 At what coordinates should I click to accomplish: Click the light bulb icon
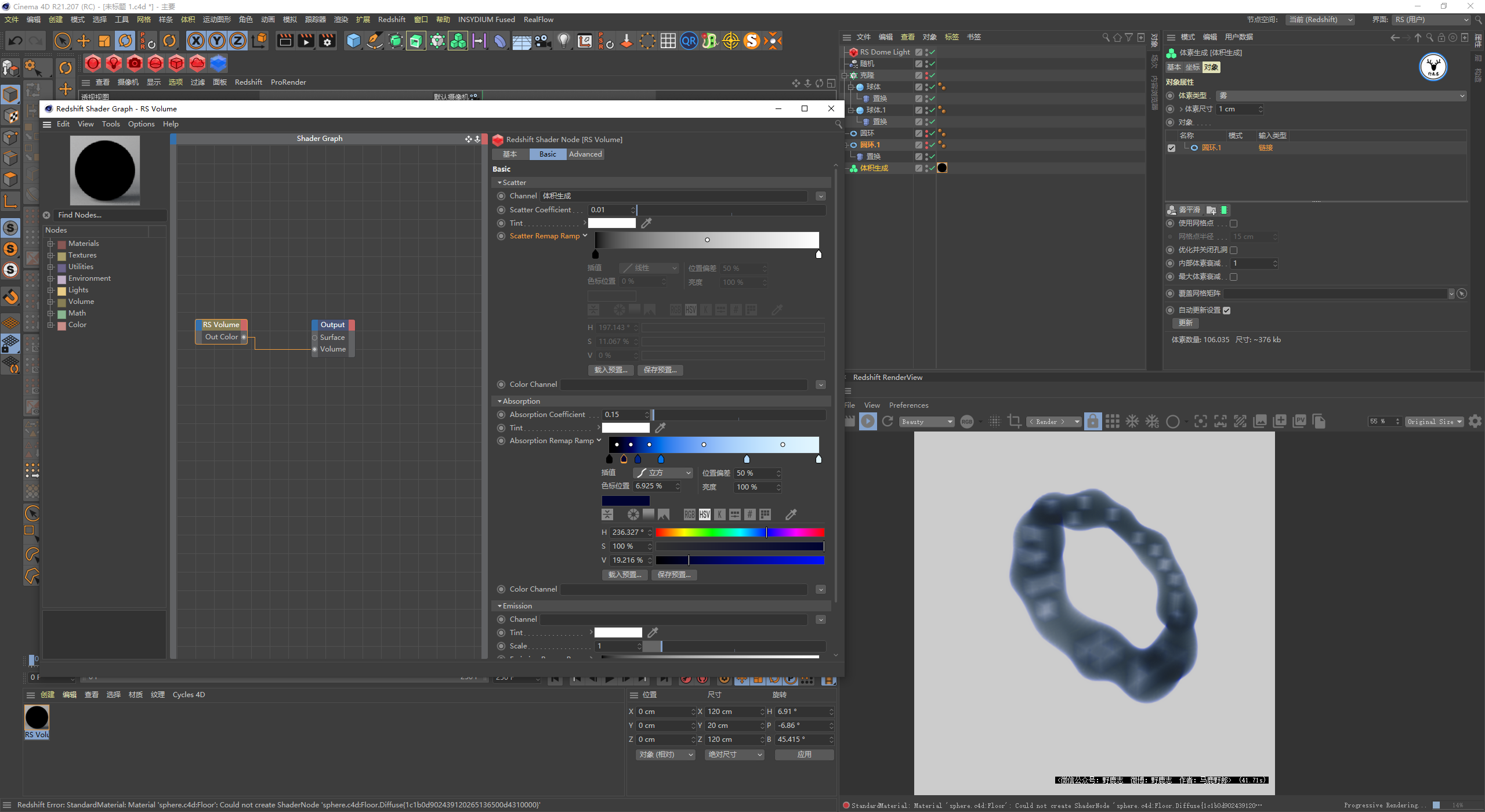tap(563, 41)
